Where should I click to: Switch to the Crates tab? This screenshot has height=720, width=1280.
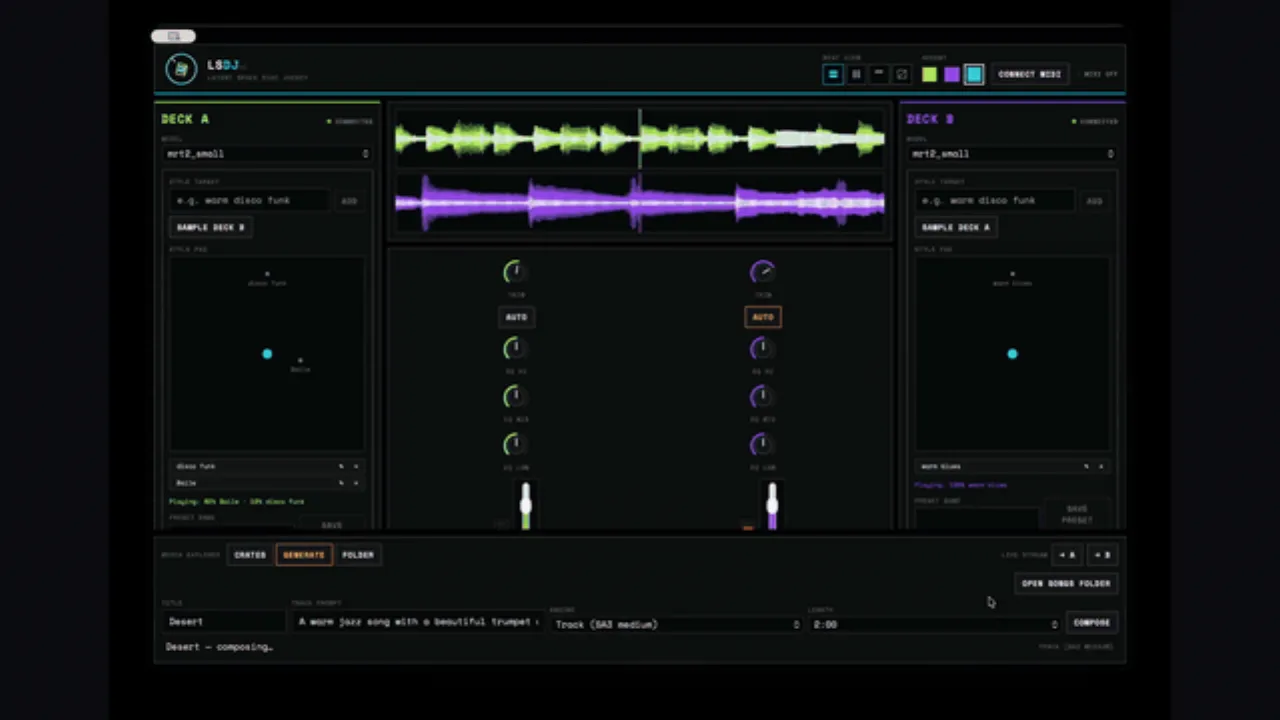click(250, 555)
